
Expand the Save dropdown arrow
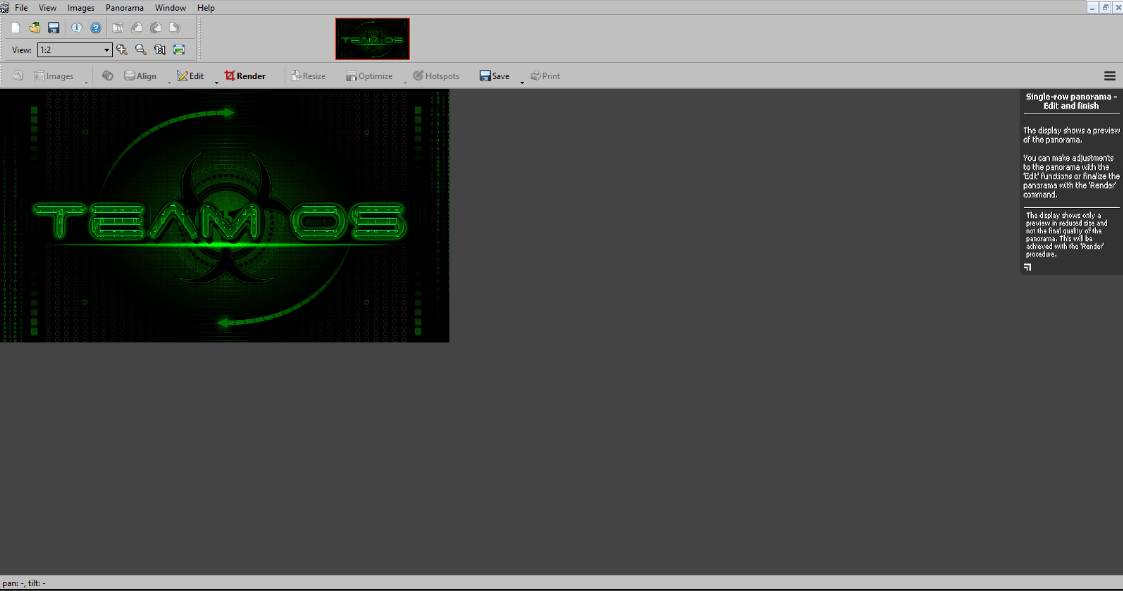pyautogui.click(x=521, y=81)
